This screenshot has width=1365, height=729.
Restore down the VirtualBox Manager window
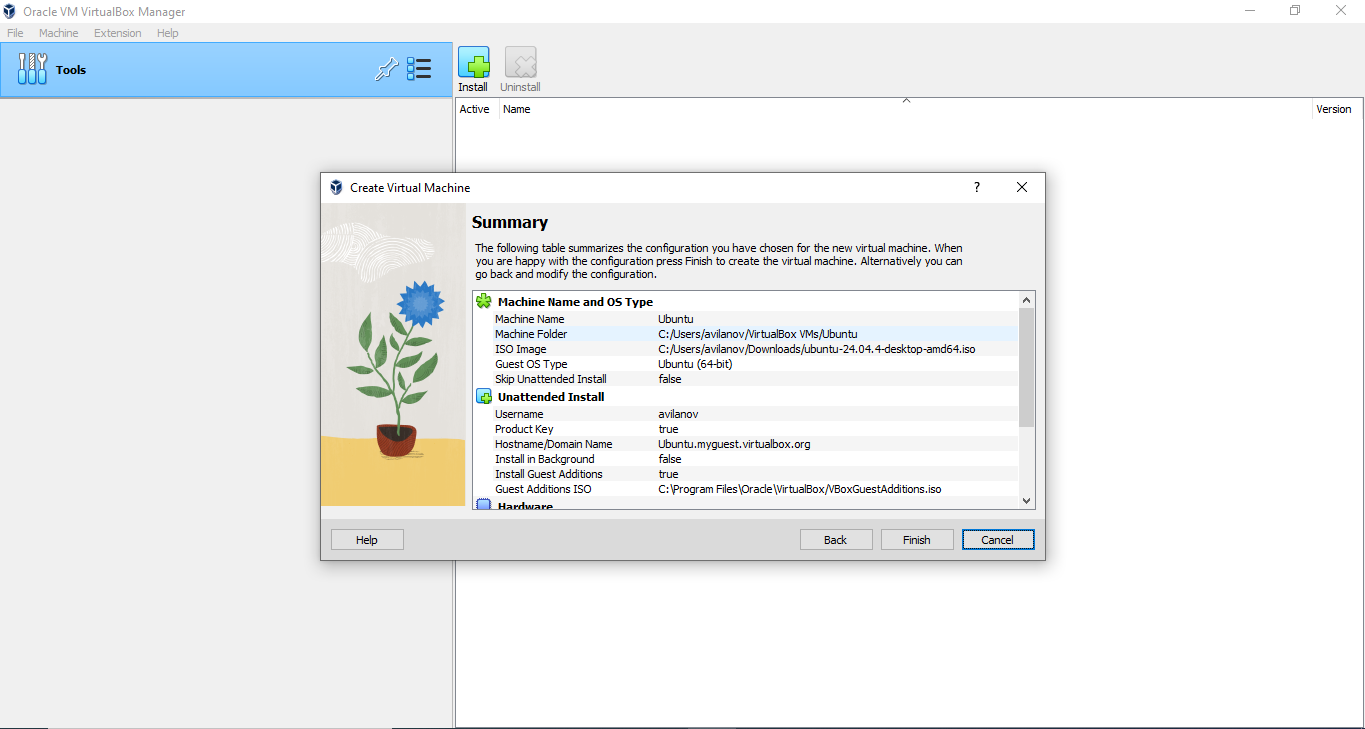(x=1295, y=11)
